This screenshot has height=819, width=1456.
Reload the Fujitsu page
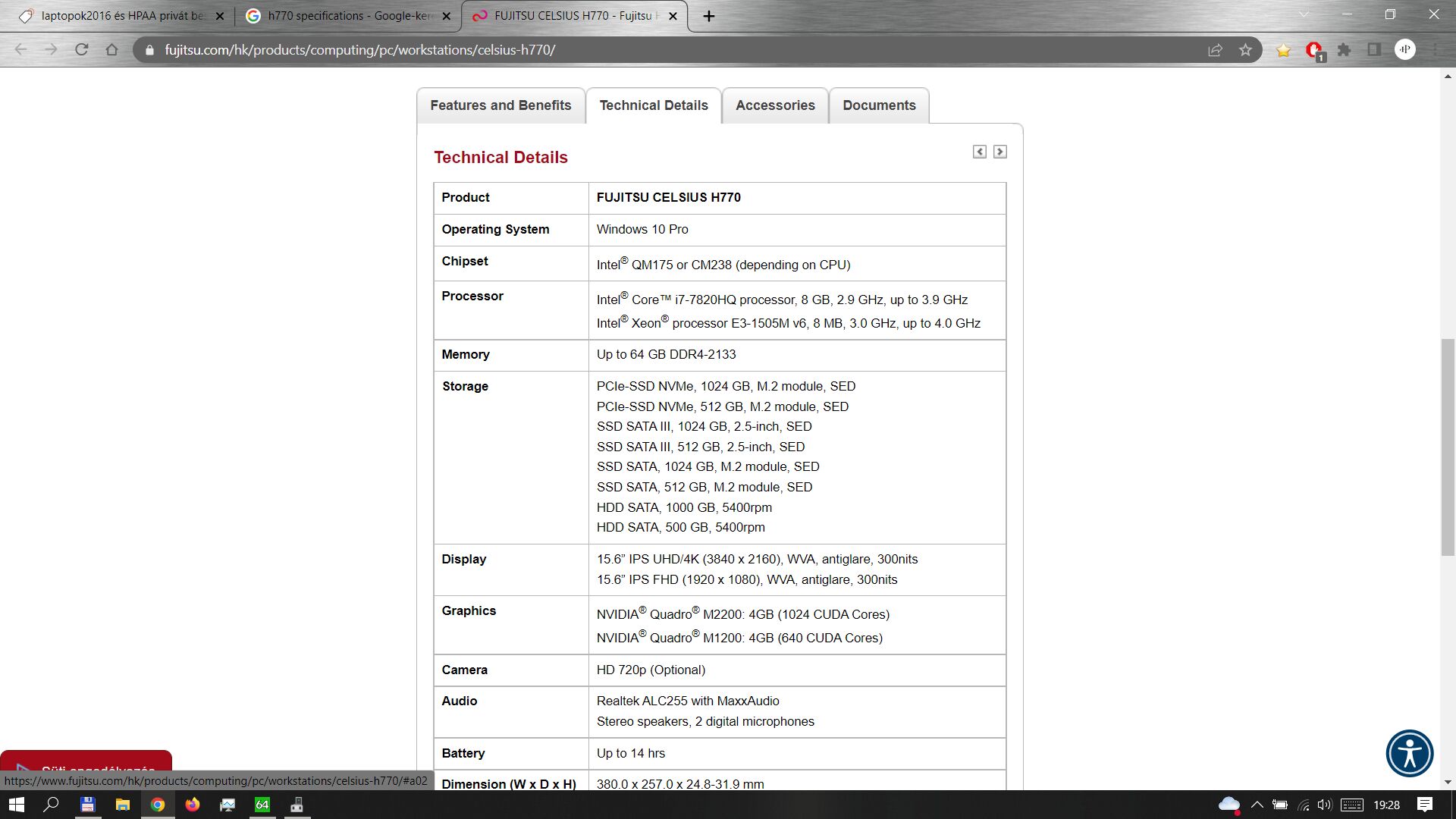pos(81,50)
